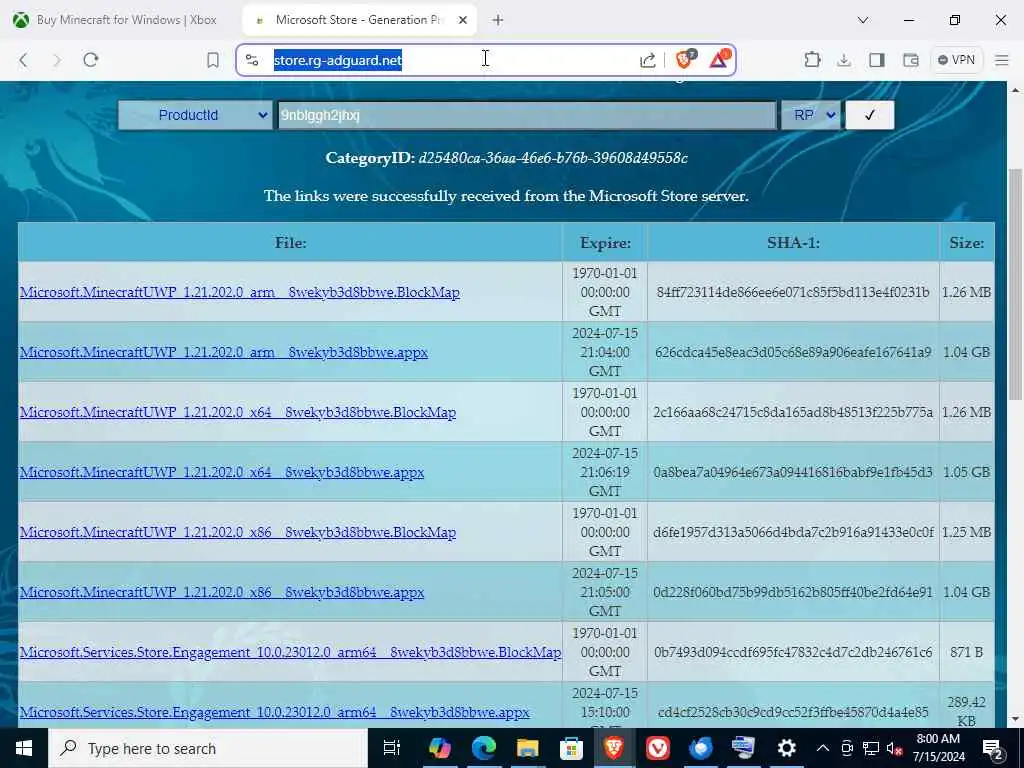Click the 871 B size cell
The width and height of the screenshot is (1024, 768).
coord(967,652)
